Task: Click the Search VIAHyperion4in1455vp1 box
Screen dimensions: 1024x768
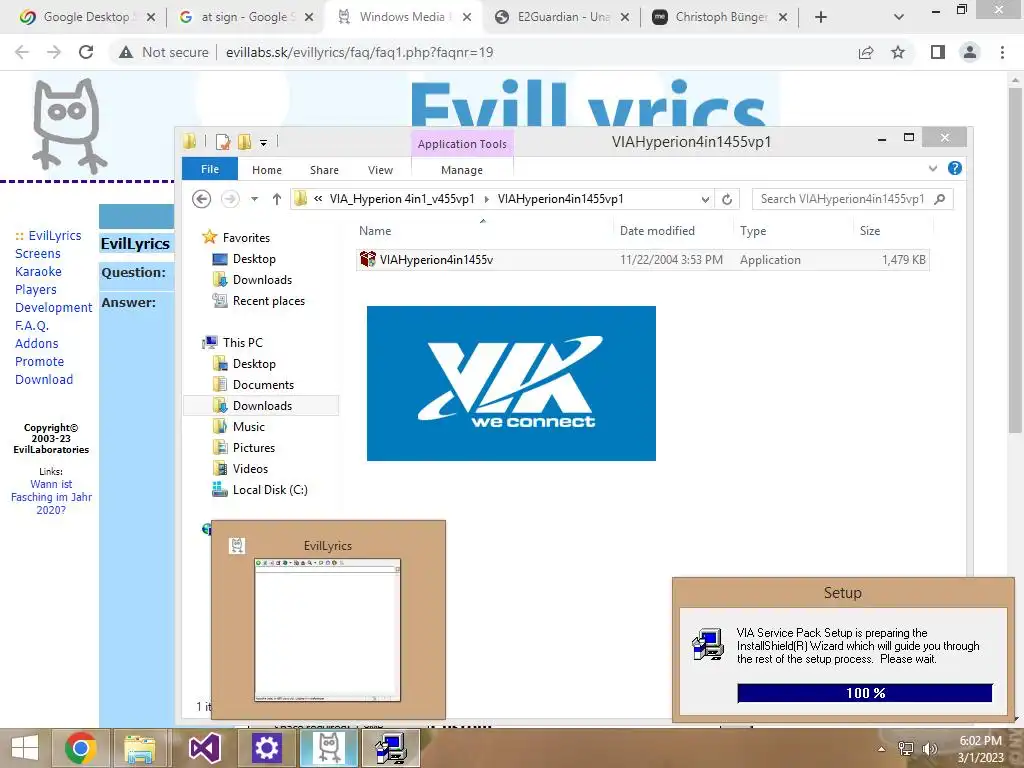Action: [852, 199]
